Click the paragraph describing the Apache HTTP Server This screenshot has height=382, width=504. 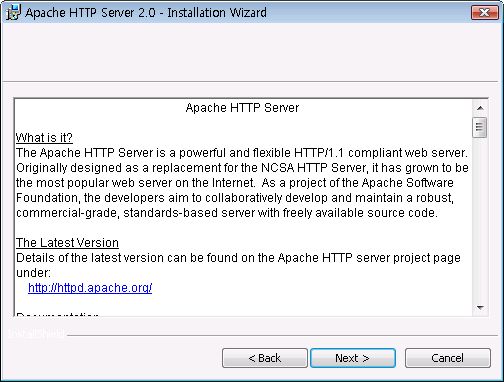click(x=243, y=183)
